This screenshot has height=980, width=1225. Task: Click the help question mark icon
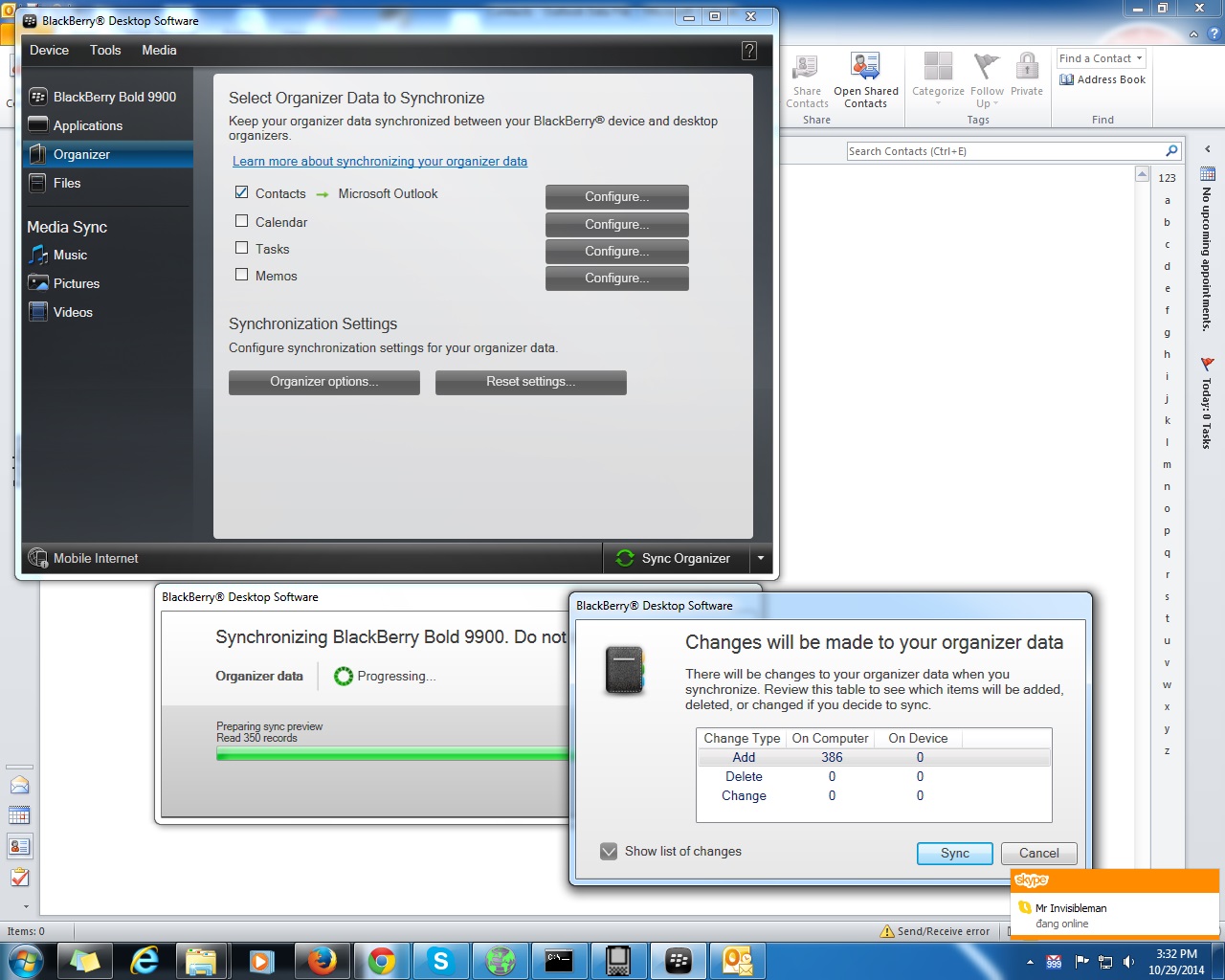[749, 51]
